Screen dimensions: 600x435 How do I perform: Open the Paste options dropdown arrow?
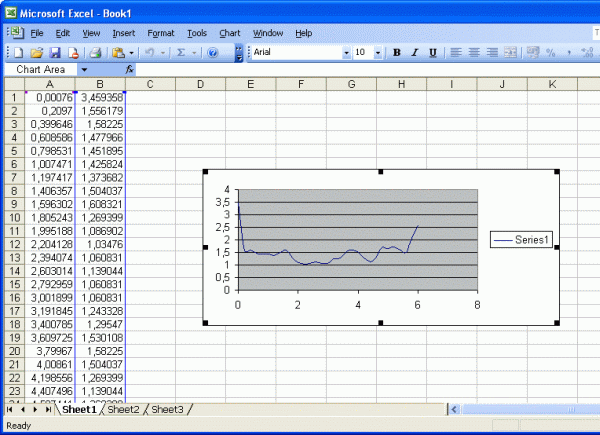pos(131,53)
